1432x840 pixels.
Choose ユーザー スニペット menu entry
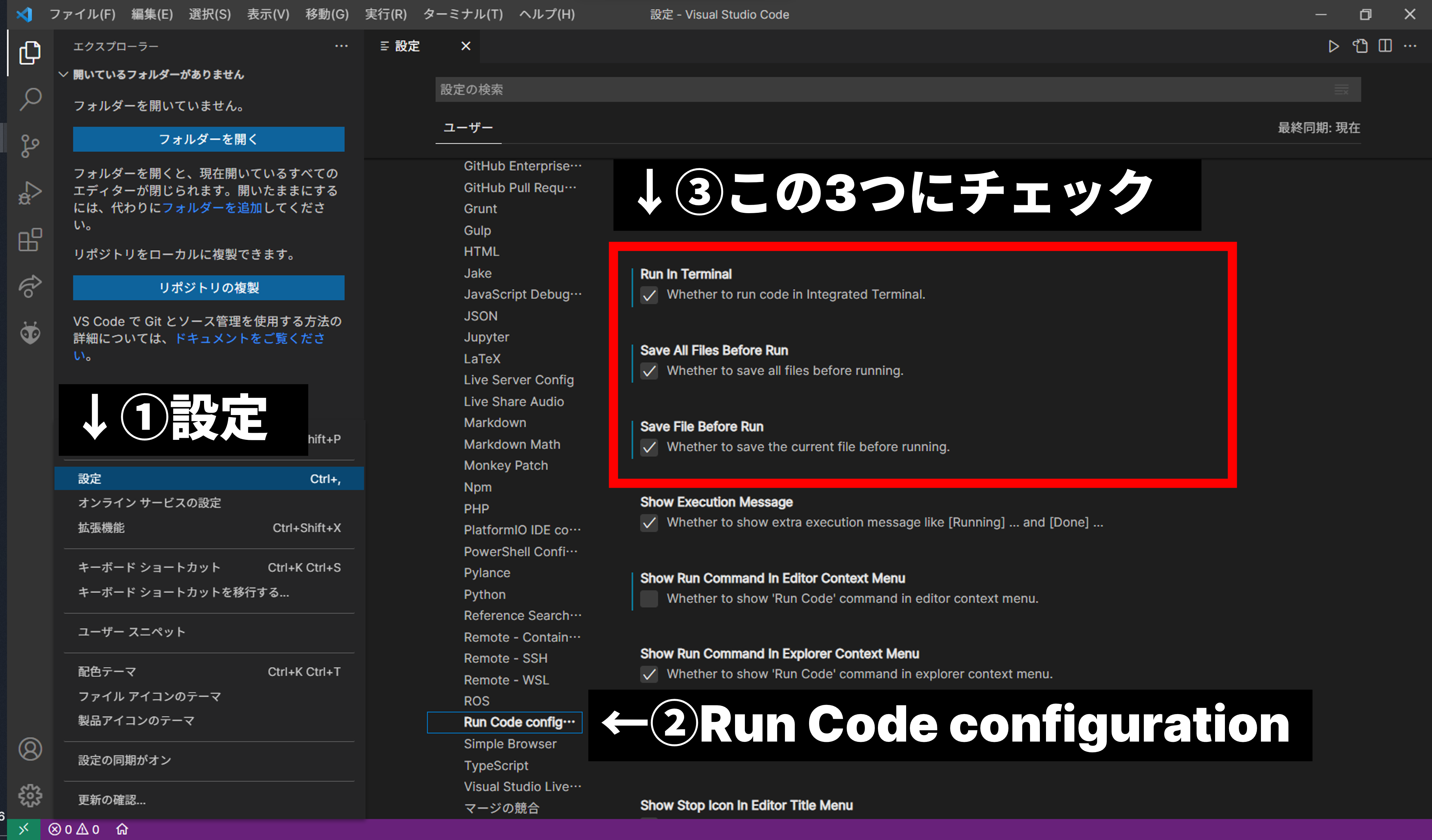209,632
